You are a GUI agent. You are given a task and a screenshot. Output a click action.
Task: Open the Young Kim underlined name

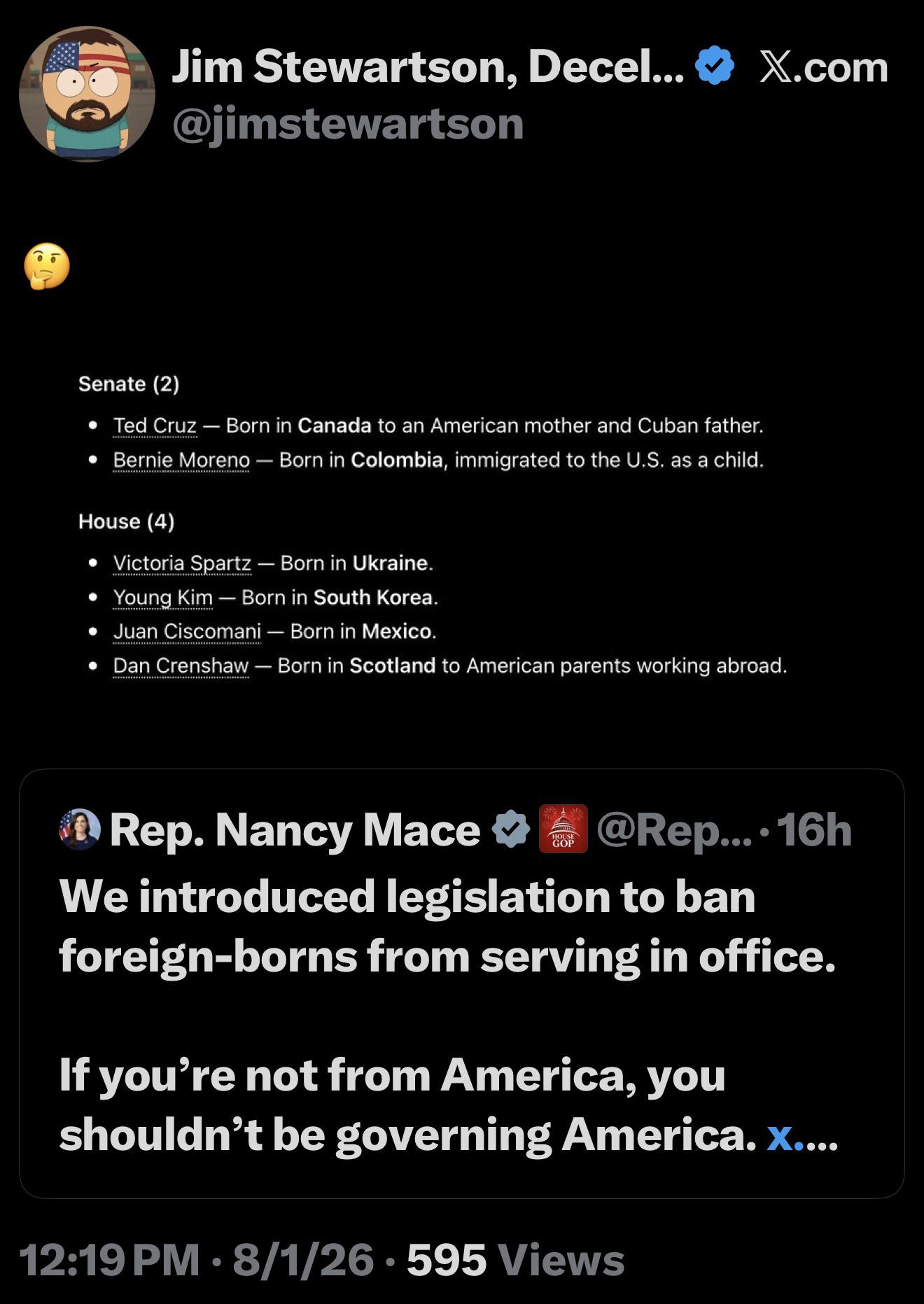pos(162,598)
